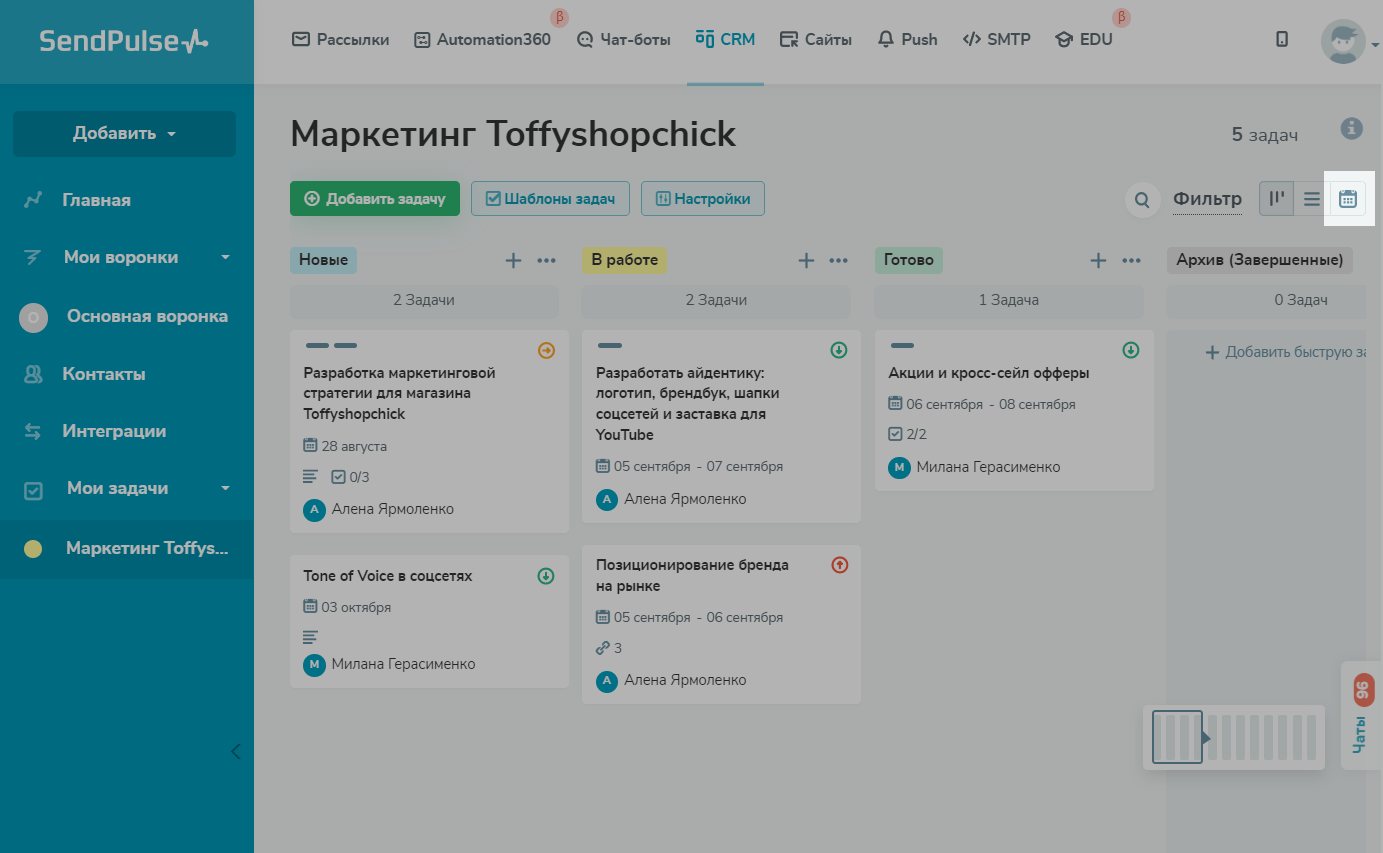The width and height of the screenshot is (1383, 853).
Task: Open the 0/3 checklist on marketing strategy card
Action: coord(350,477)
